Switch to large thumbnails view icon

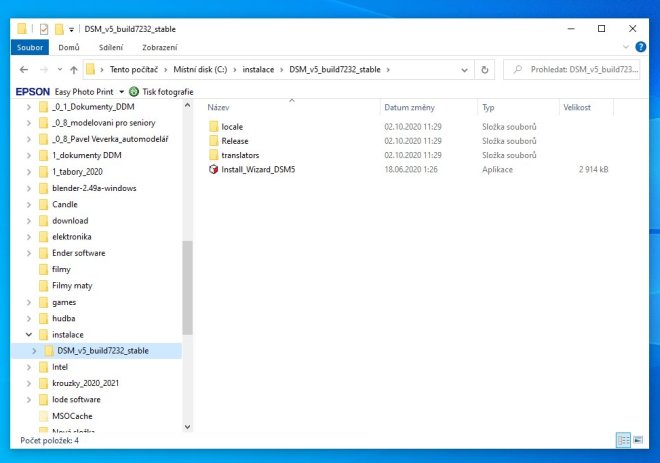coord(638,440)
